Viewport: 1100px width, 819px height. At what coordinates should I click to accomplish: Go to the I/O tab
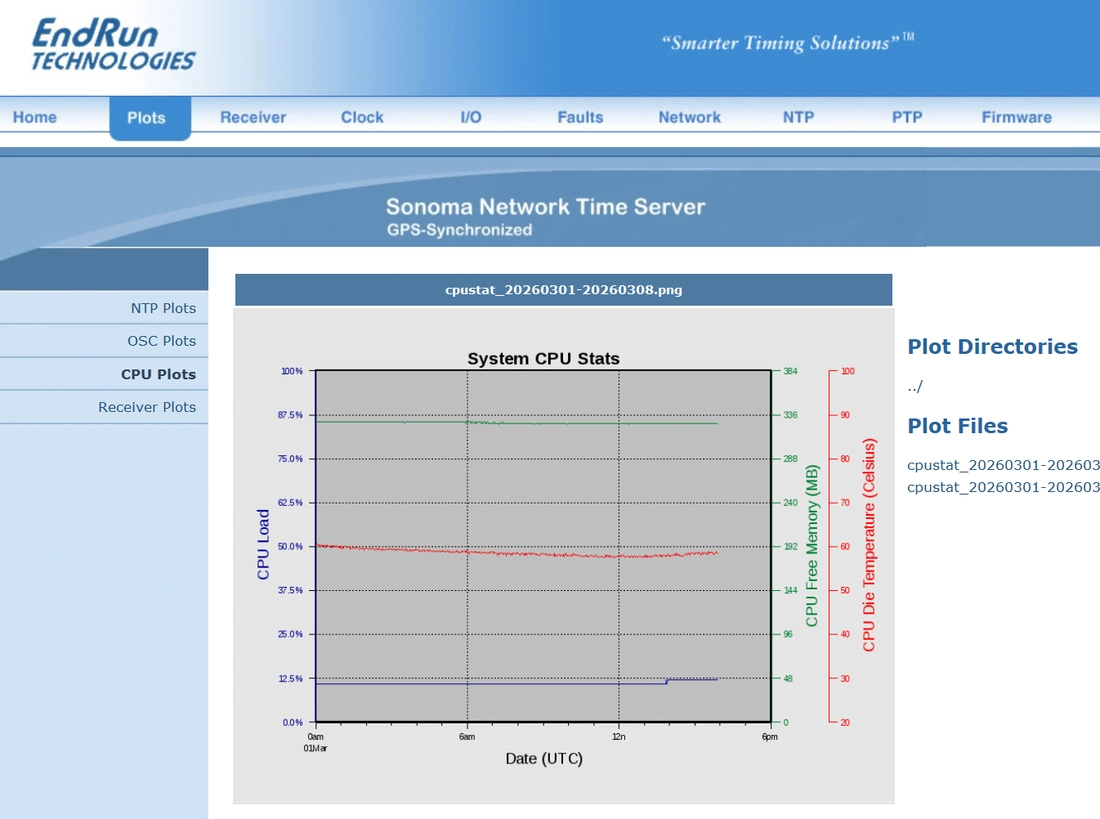click(471, 117)
